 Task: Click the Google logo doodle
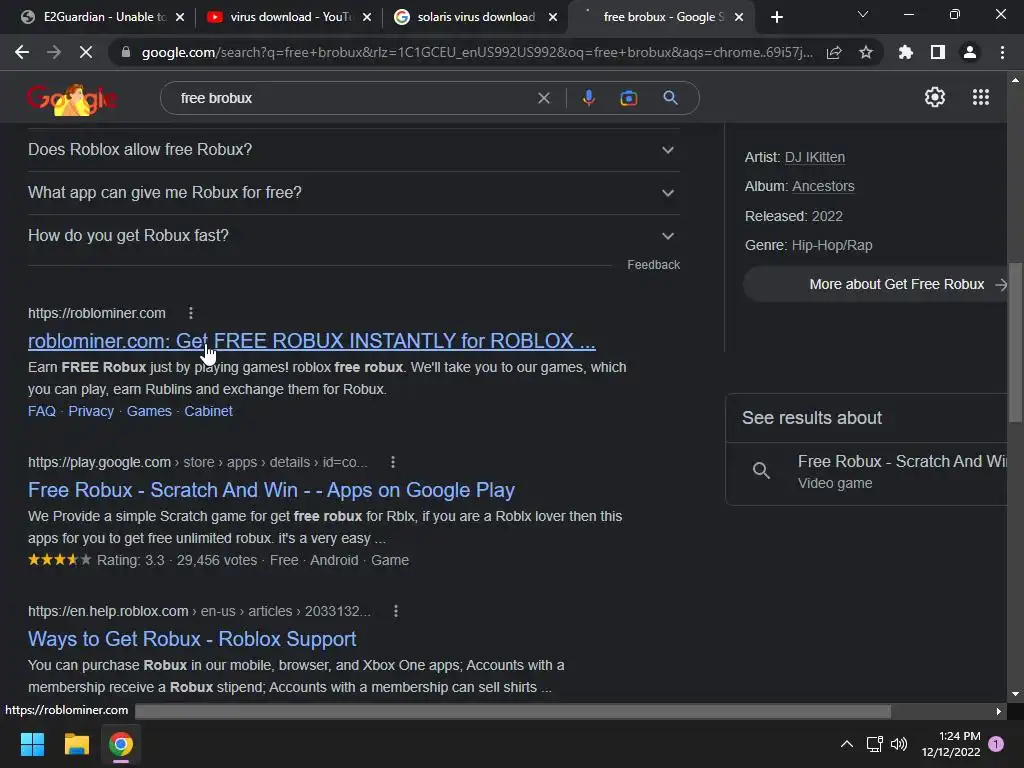point(72,99)
